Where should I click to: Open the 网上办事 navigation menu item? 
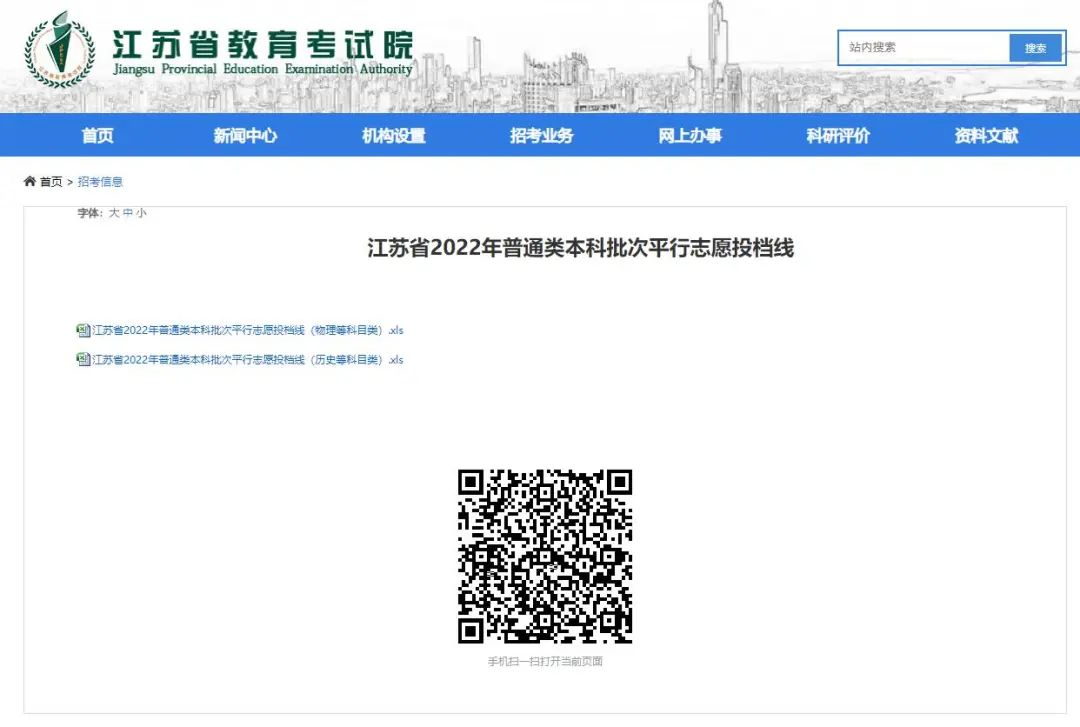(690, 136)
